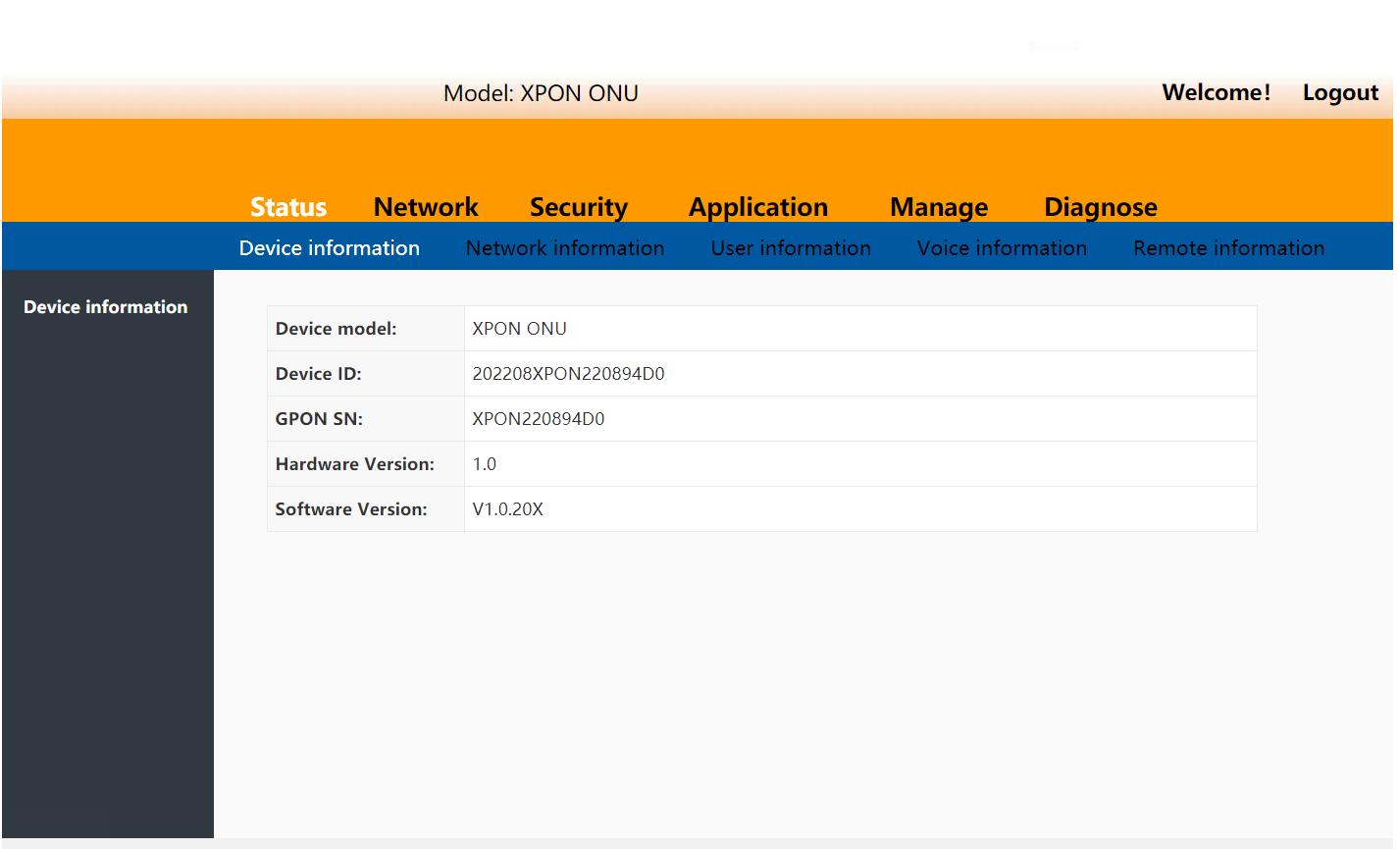Click the Model: XPON ONU header text
The width and height of the screenshot is (1400, 849).
(541, 93)
